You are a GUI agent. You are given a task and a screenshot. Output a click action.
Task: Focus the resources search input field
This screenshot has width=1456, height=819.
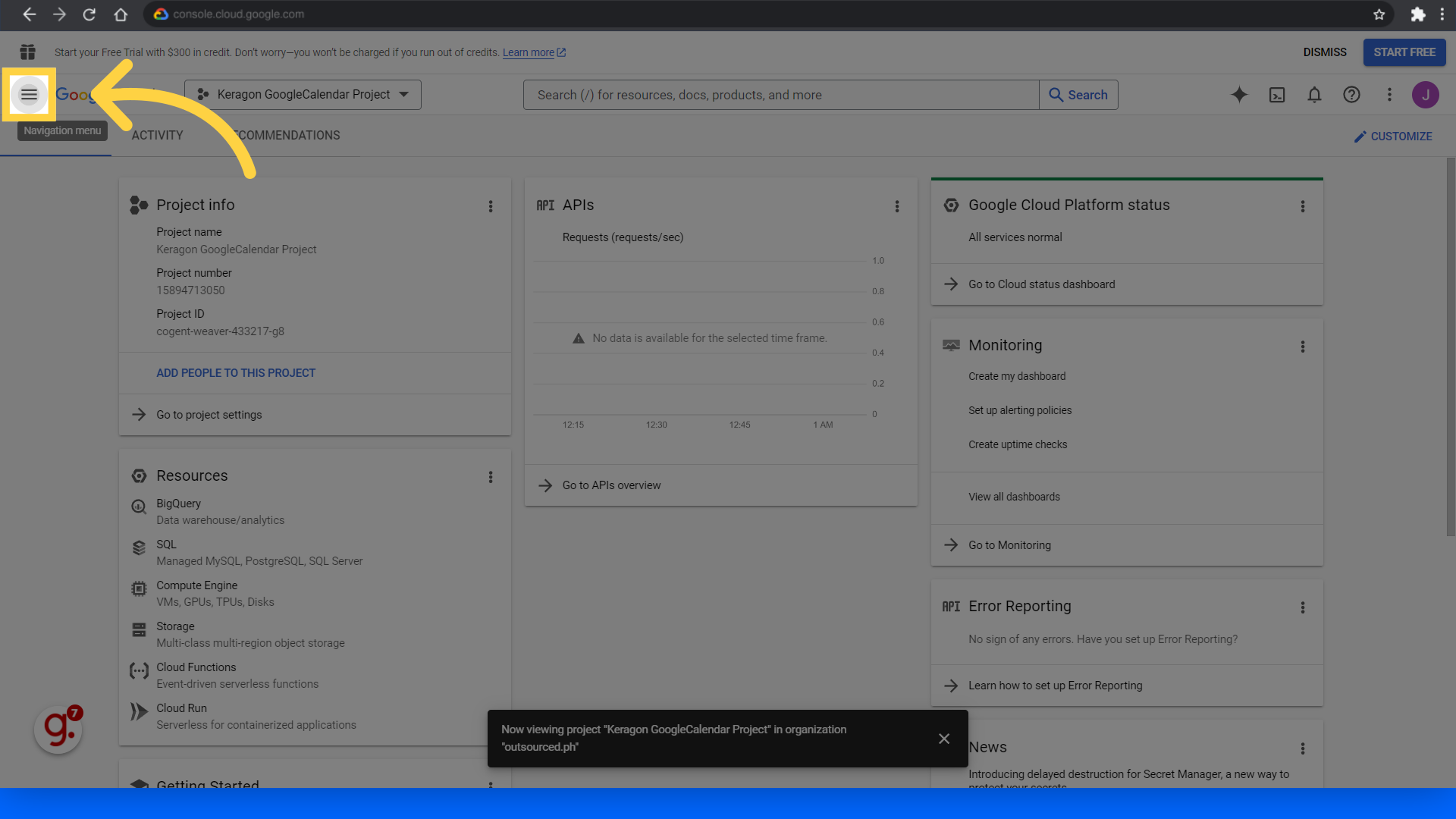(x=781, y=95)
